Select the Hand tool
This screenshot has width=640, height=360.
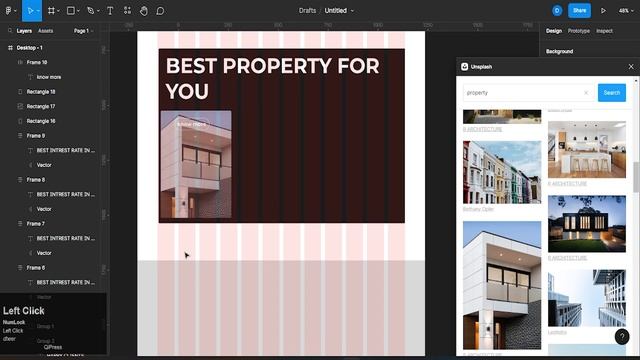(x=144, y=11)
